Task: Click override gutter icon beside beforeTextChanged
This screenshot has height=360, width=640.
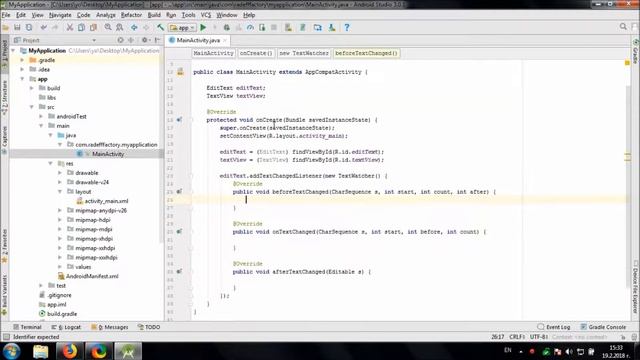Action: pos(179,191)
